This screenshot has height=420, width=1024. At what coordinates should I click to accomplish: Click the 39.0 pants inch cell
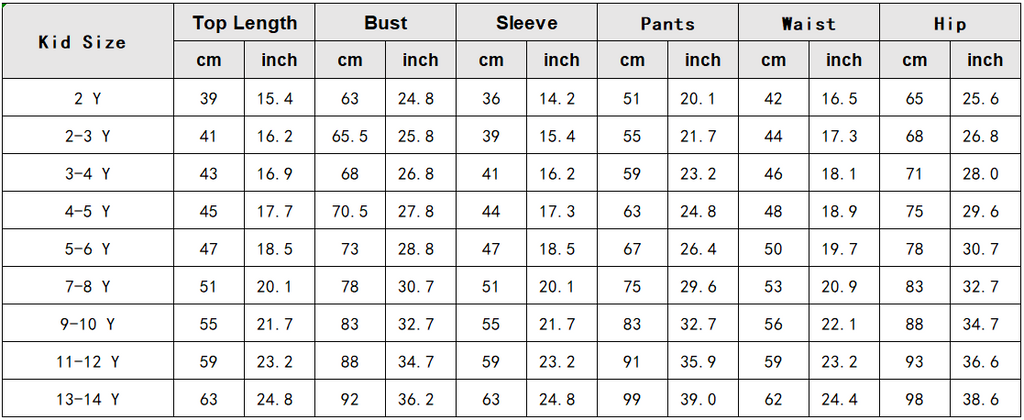(x=702, y=400)
